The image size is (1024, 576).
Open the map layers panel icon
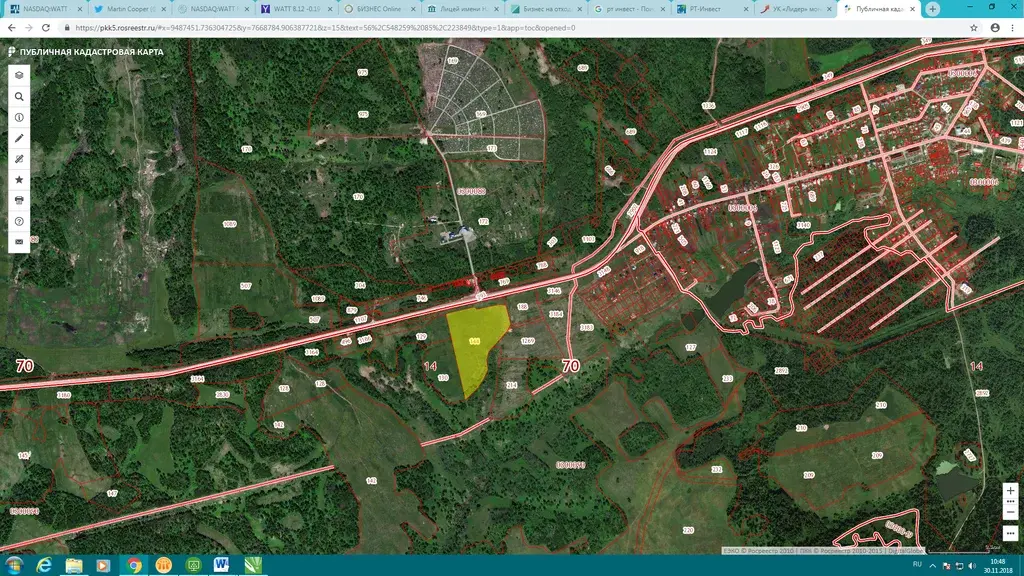pyautogui.click(x=19, y=75)
